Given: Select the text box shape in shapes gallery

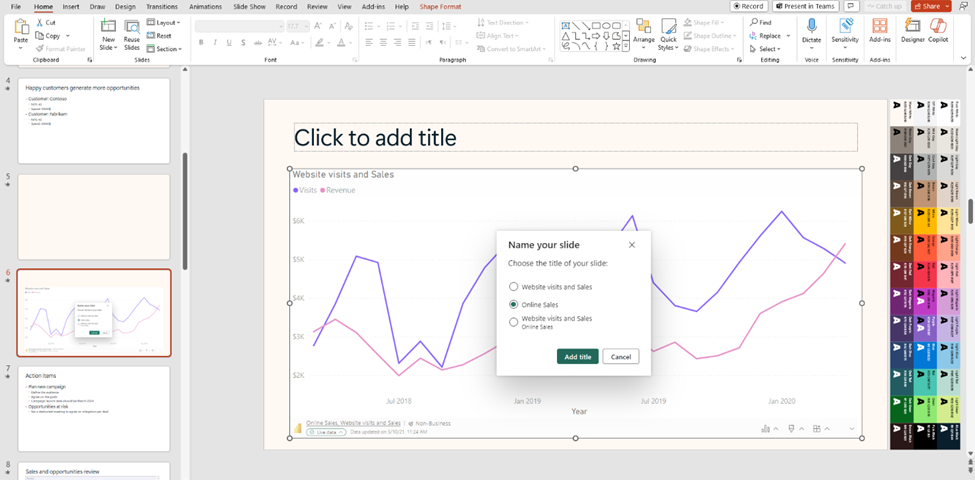Looking at the screenshot, I should pyautogui.click(x=566, y=25).
